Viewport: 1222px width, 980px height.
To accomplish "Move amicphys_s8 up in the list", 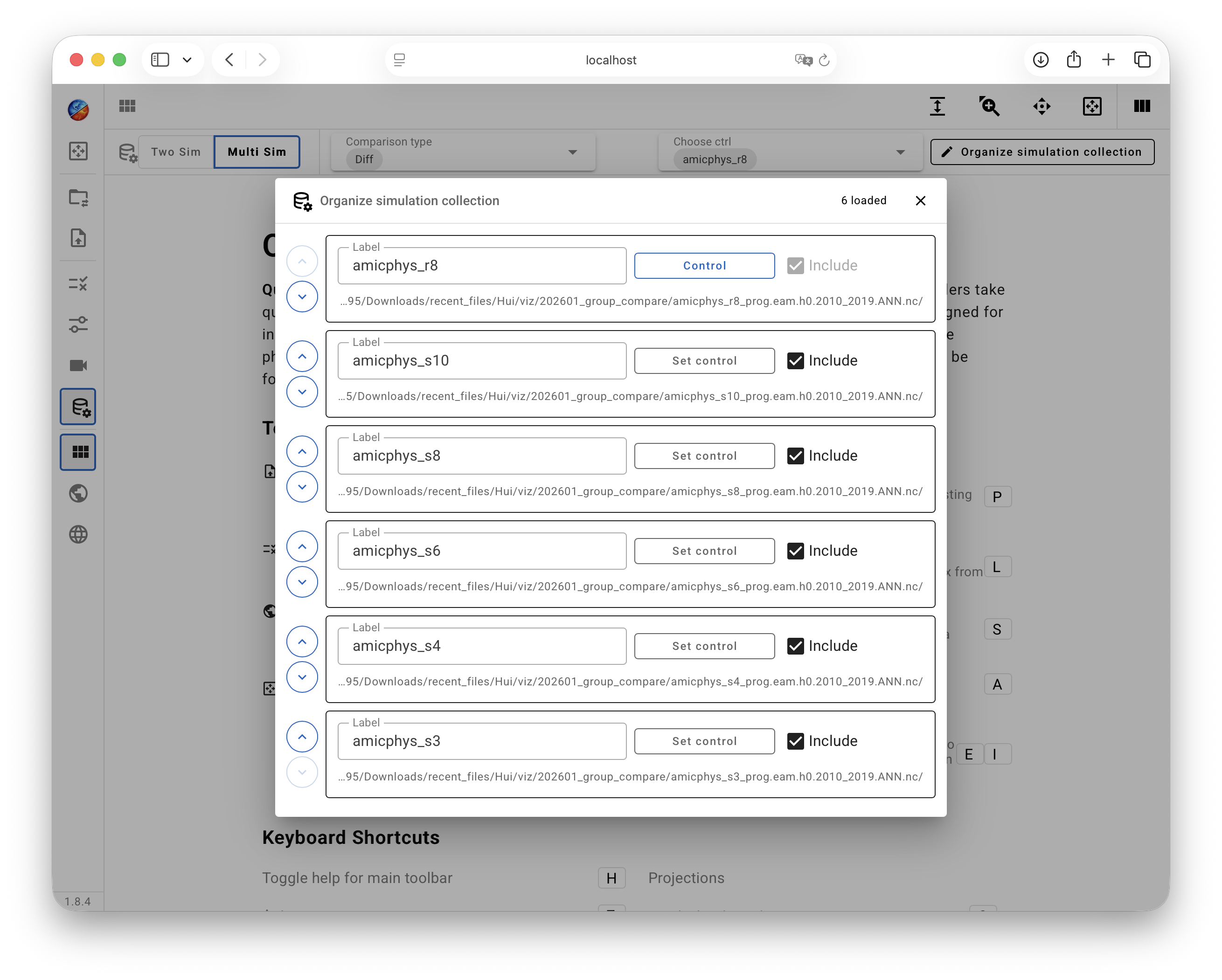I will 302,451.
